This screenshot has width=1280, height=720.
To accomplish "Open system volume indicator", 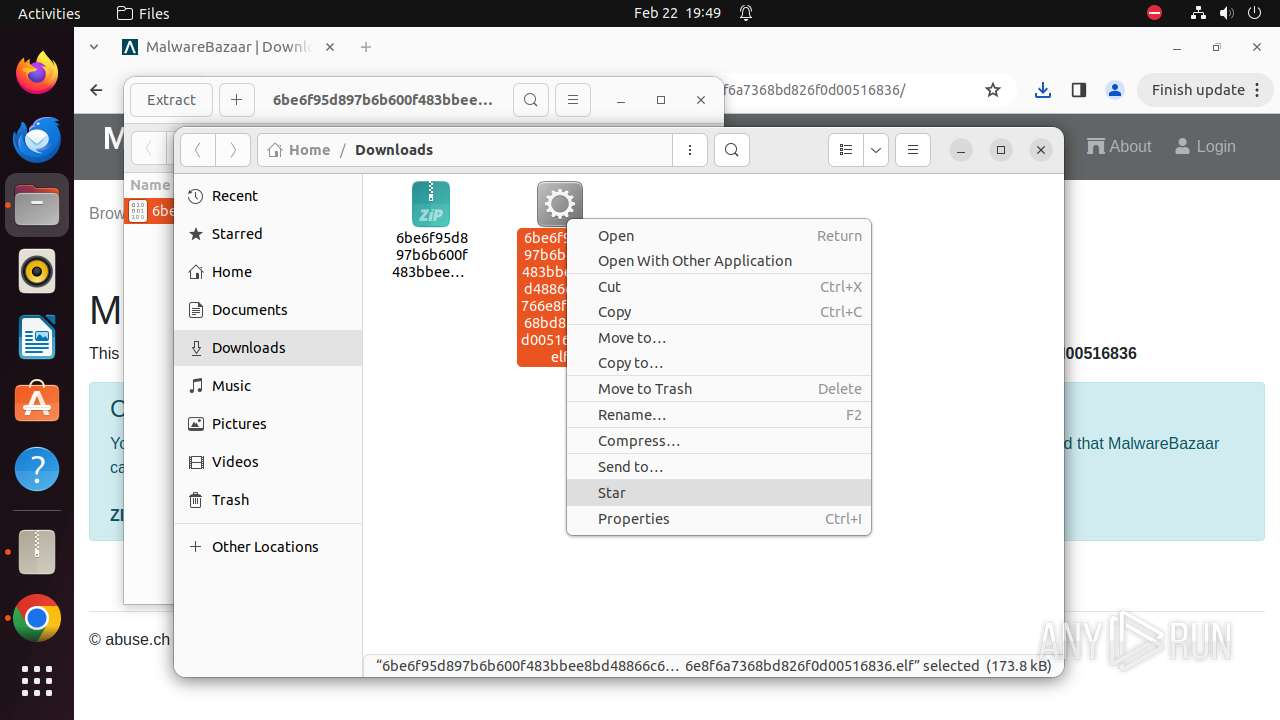I will click(x=1225, y=14).
